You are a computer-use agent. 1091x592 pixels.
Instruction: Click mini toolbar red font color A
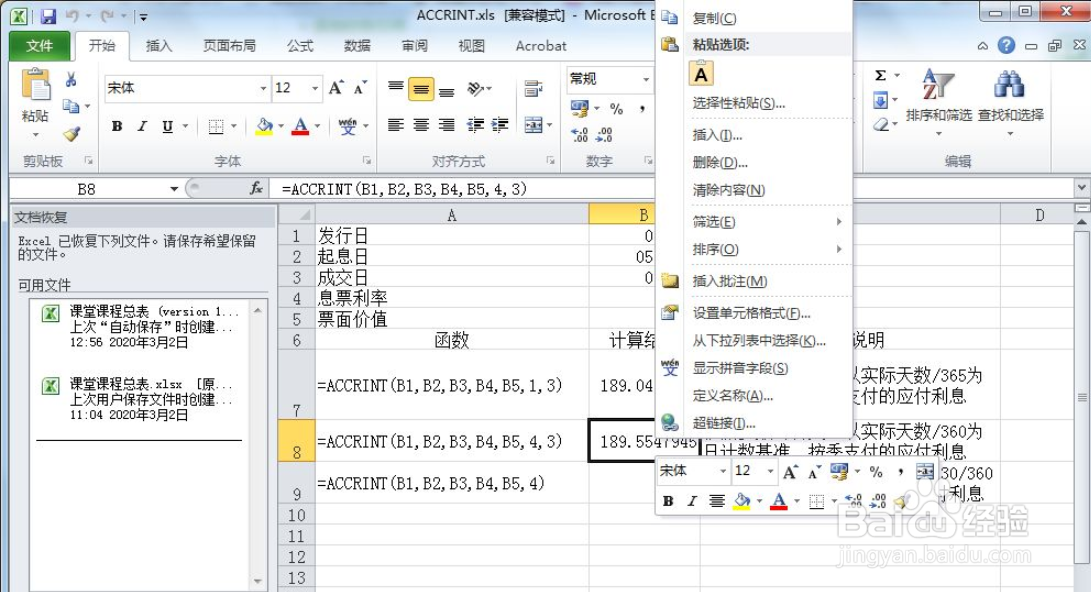point(779,501)
